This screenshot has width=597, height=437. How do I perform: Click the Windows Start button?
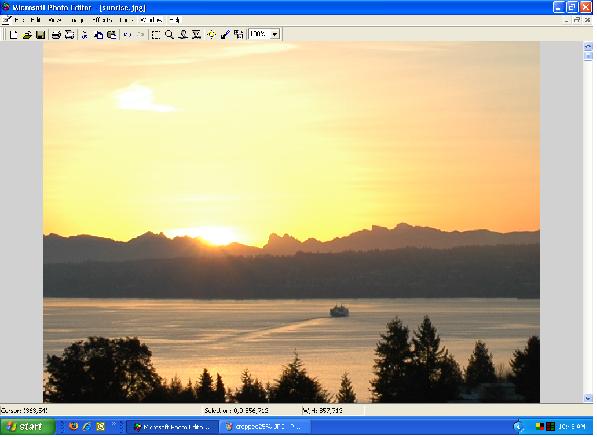point(27,426)
